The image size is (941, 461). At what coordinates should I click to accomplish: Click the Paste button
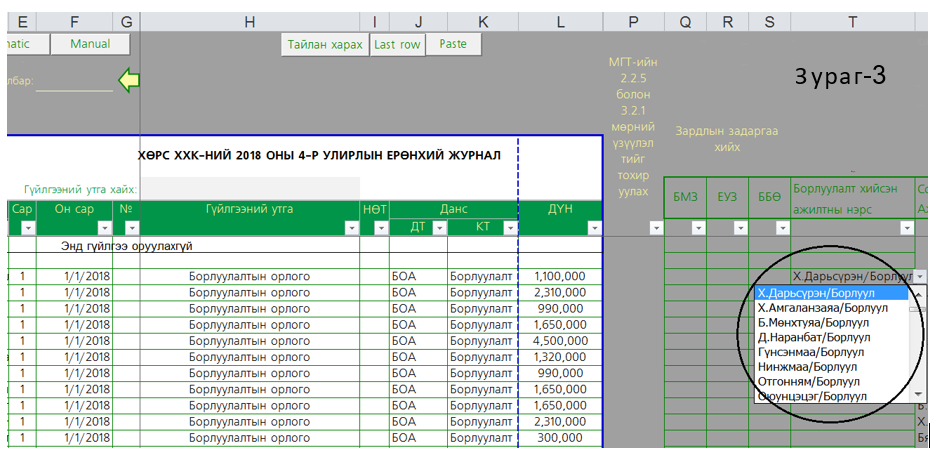tap(453, 44)
